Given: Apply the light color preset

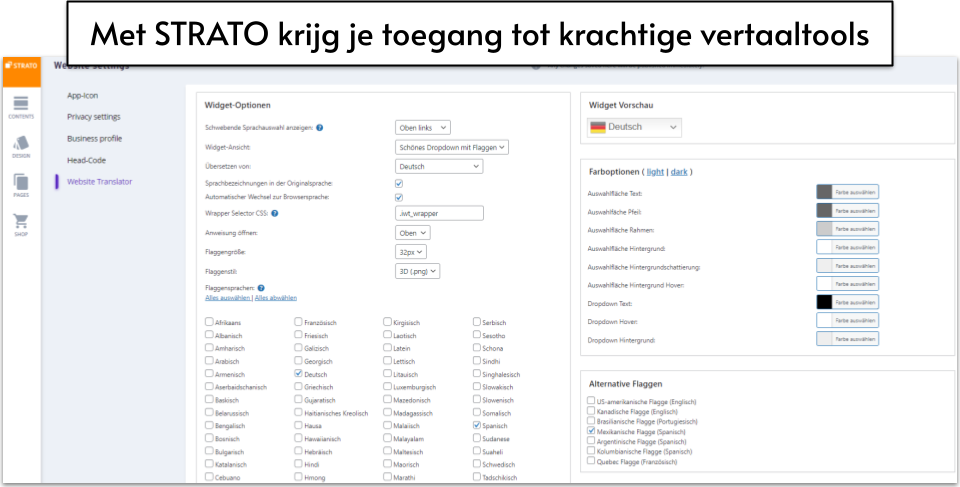Looking at the screenshot, I should pyautogui.click(x=655, y=172).
